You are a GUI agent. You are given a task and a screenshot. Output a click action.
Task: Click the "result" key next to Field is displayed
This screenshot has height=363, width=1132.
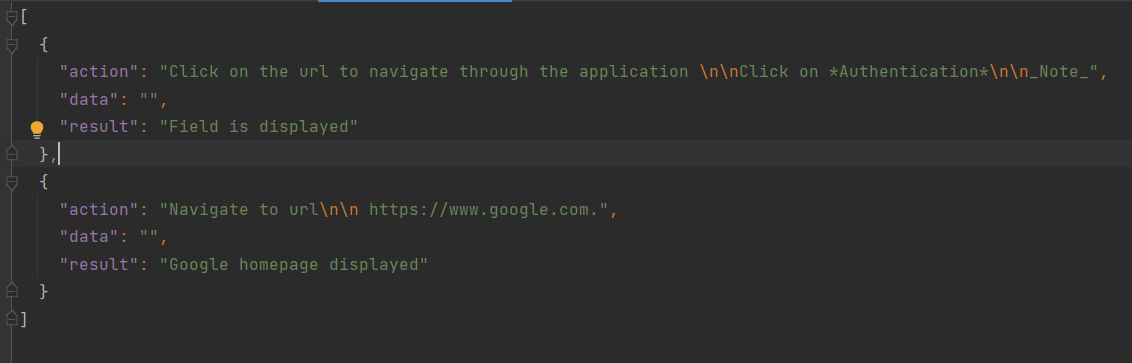(99, 126)
